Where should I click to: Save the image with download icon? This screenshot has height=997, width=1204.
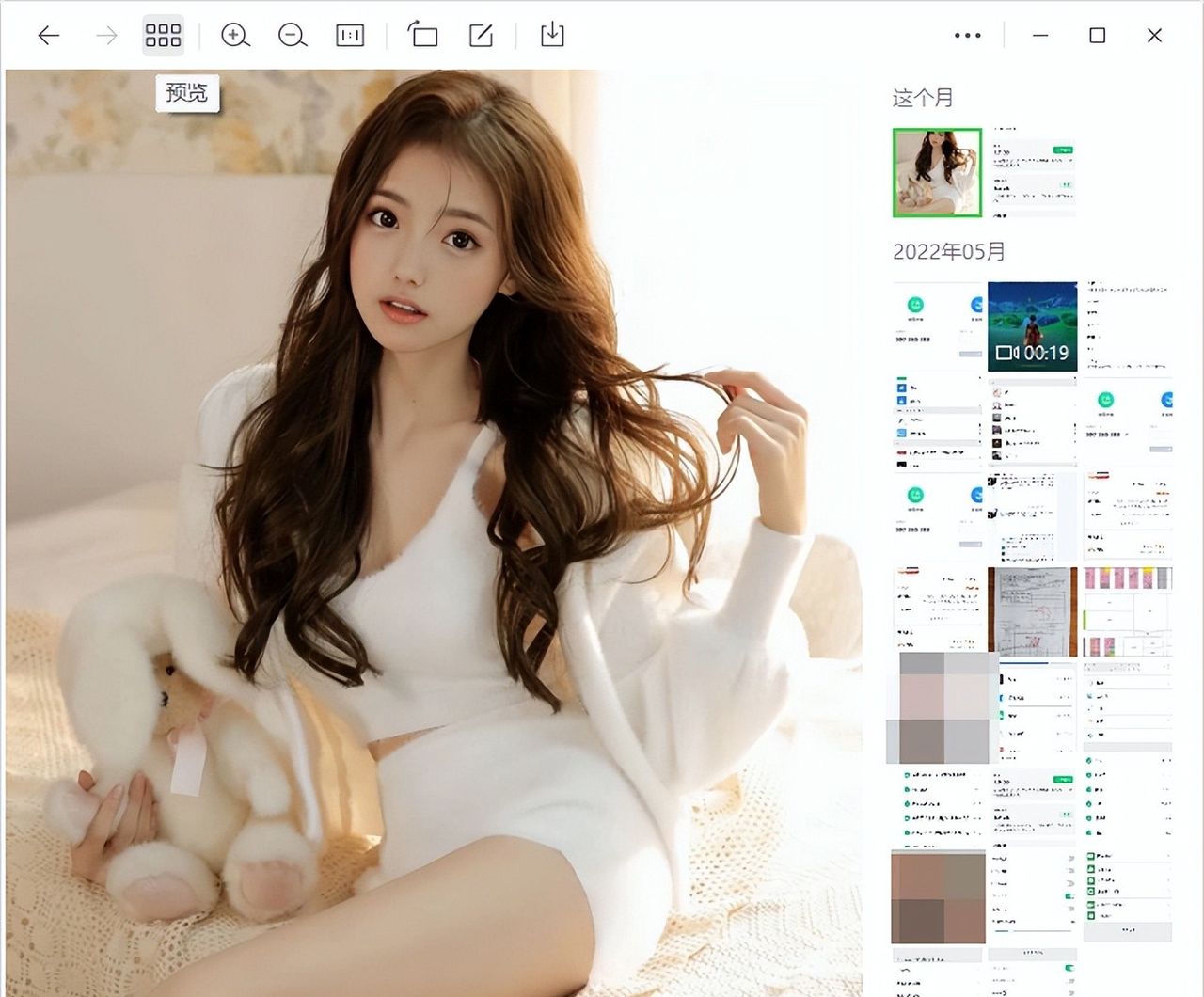[552, 35]
